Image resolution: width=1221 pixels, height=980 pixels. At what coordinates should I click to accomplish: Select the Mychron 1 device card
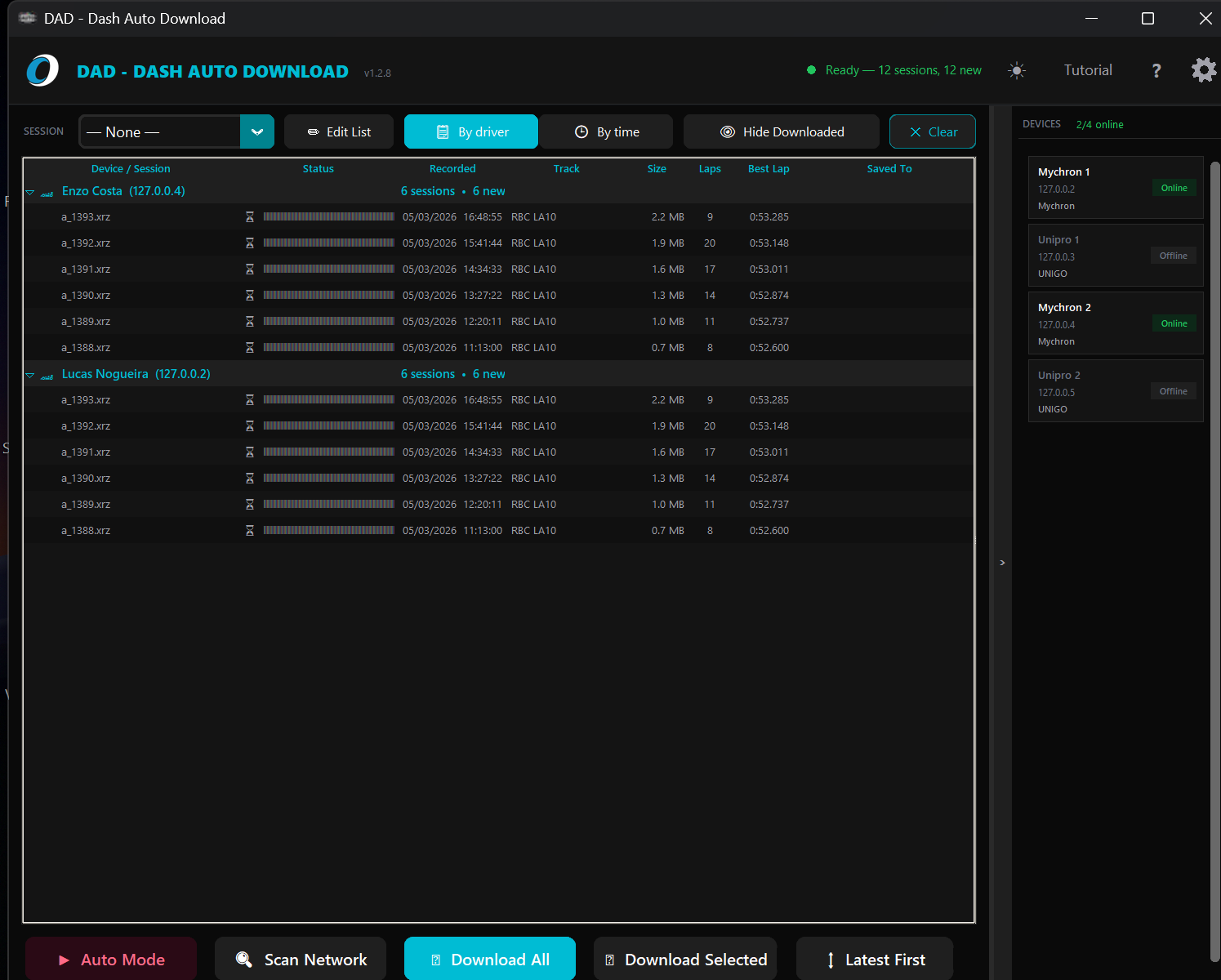point(1116,188)
